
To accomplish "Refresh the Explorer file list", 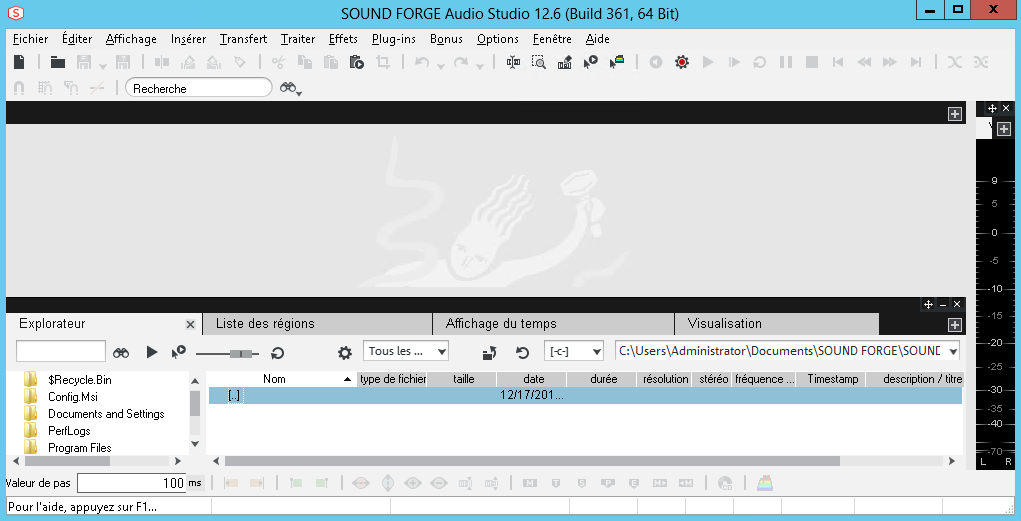I will tap(522, 353).
